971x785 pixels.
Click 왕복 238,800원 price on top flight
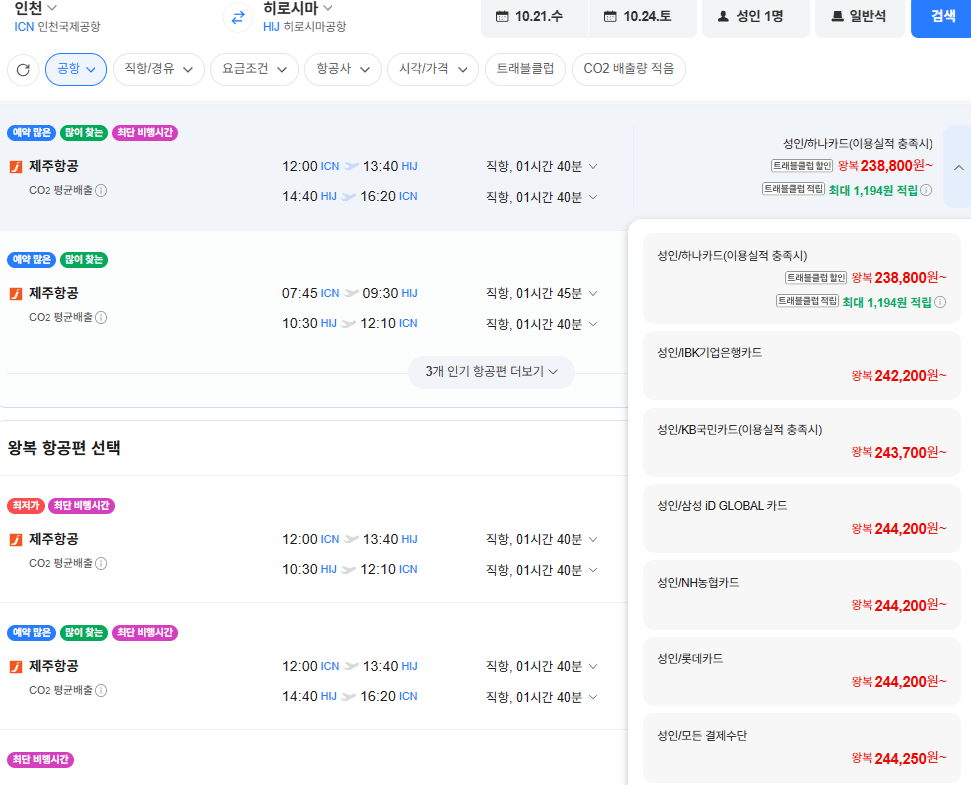click(x=885, y=165)
